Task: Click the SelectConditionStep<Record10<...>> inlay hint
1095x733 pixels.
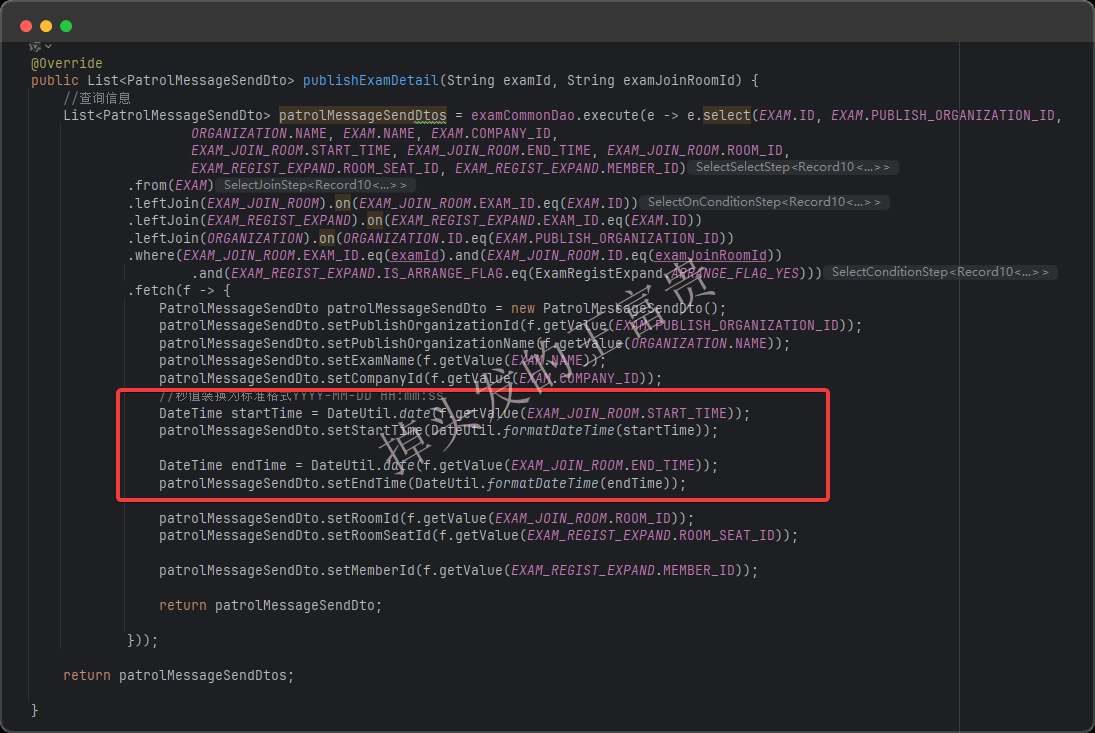Action: coord(940,272)
